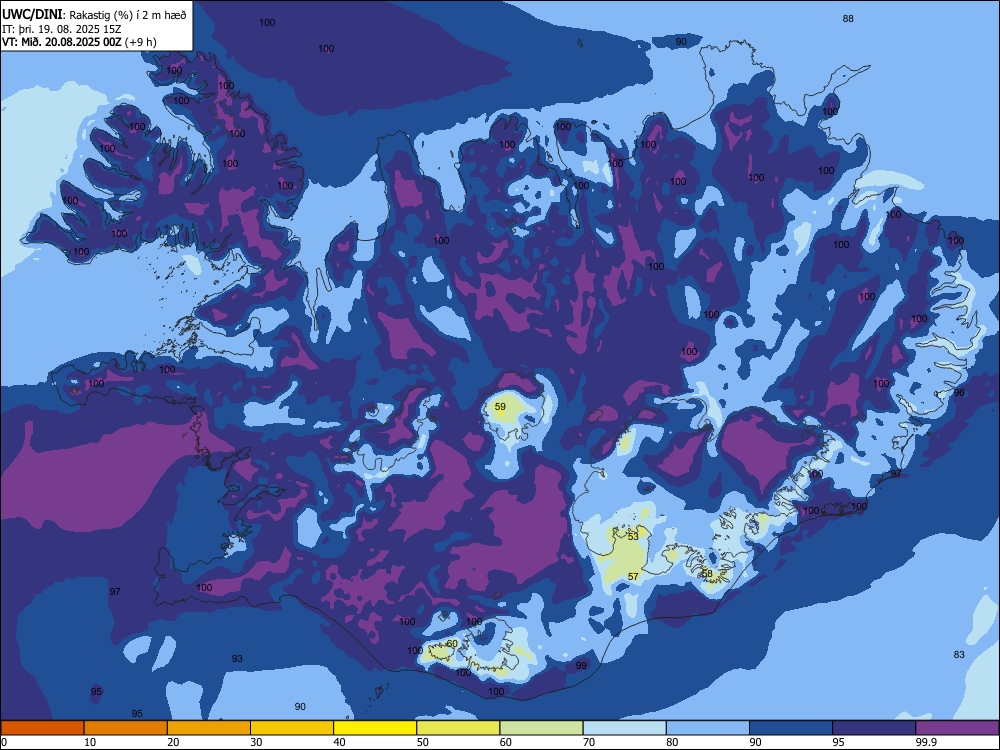Image resolution: width=1000 pixels, height=750 pixels.
Task: Click the '96' value on east coast
Action: coord(959,393)
